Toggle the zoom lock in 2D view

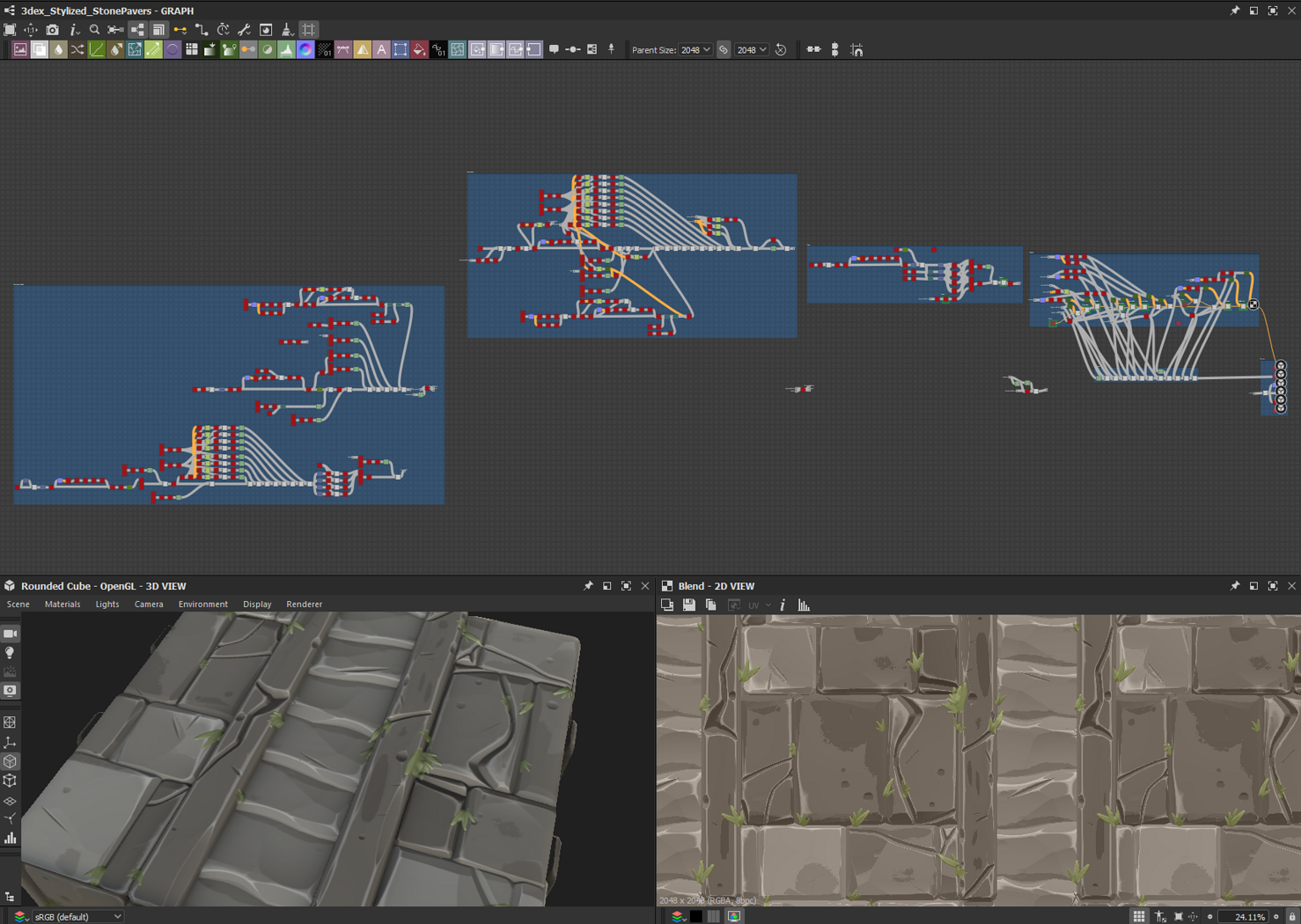pos(1292,916)
